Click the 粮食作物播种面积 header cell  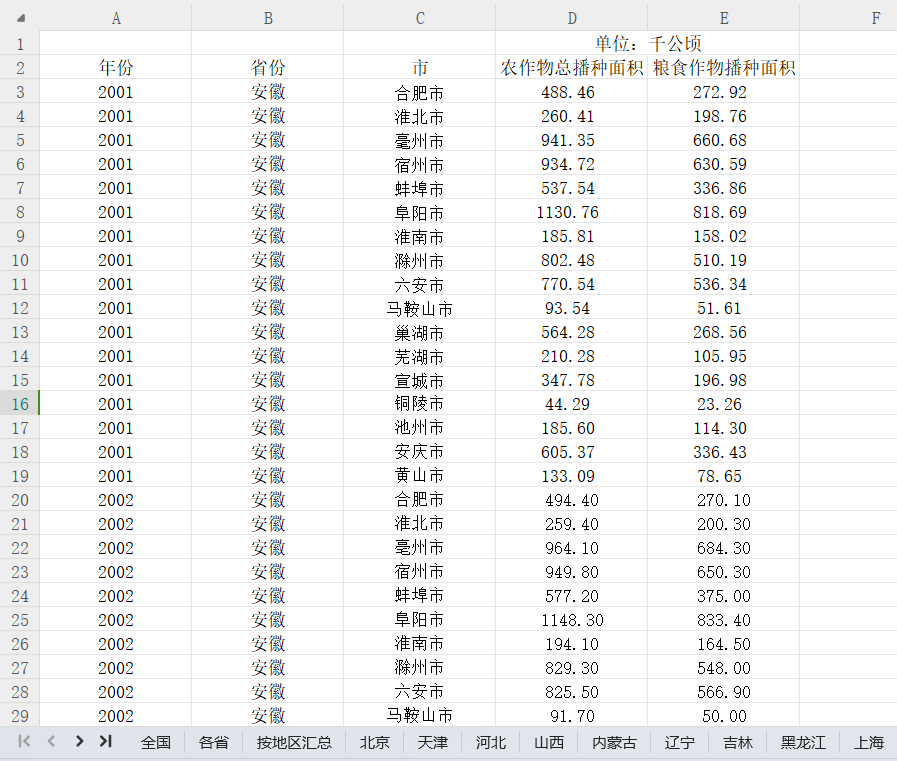pos(723,68)
